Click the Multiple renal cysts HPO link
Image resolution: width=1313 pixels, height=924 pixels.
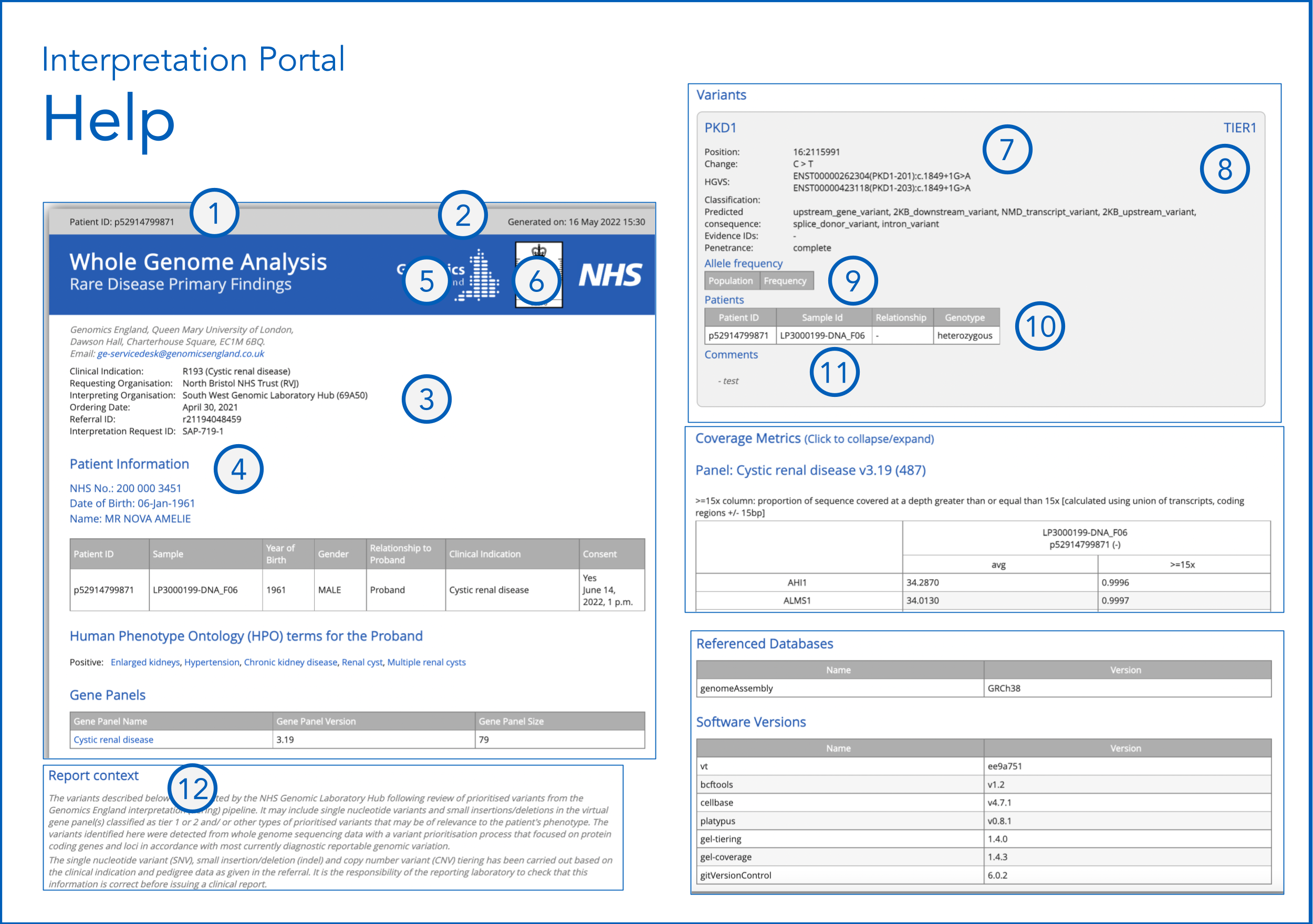[x=426, y=662]
